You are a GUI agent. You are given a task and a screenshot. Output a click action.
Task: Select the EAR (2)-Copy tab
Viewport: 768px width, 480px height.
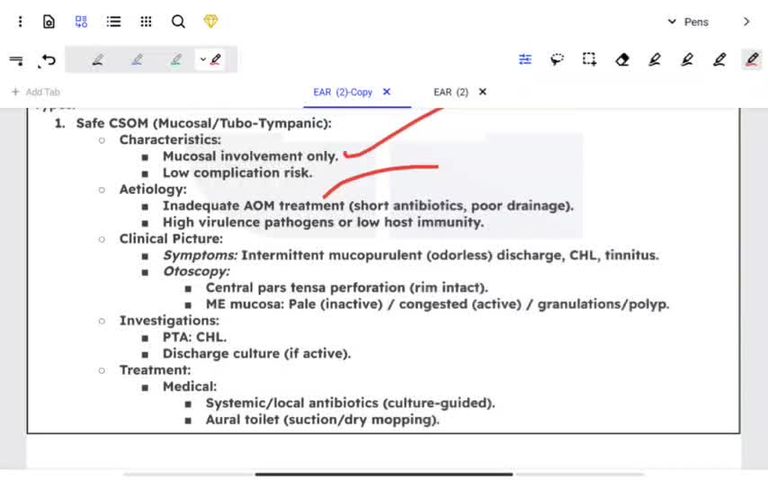(342, 92)
